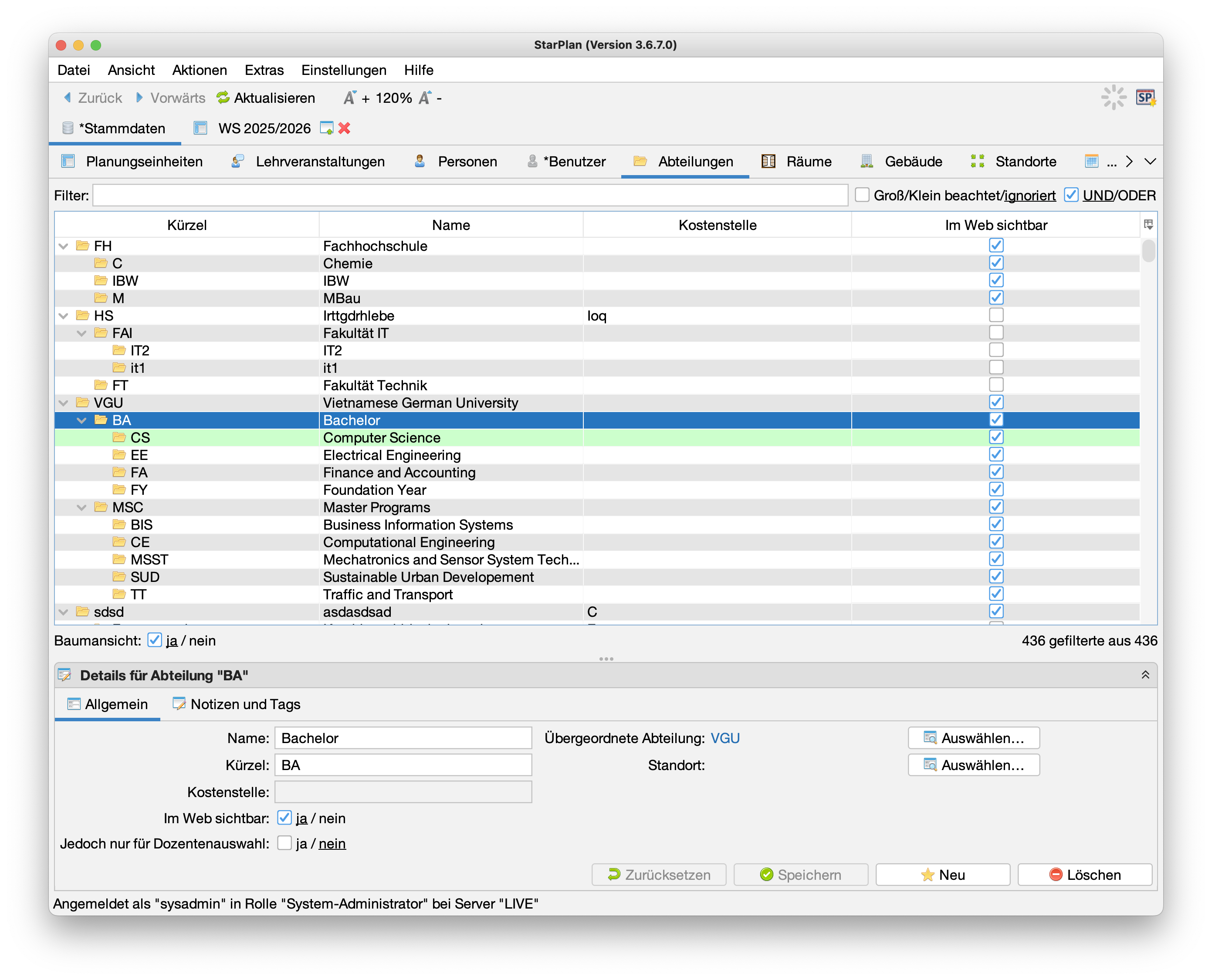Click the StarPlan SP logo icon

coord(1145,98)
